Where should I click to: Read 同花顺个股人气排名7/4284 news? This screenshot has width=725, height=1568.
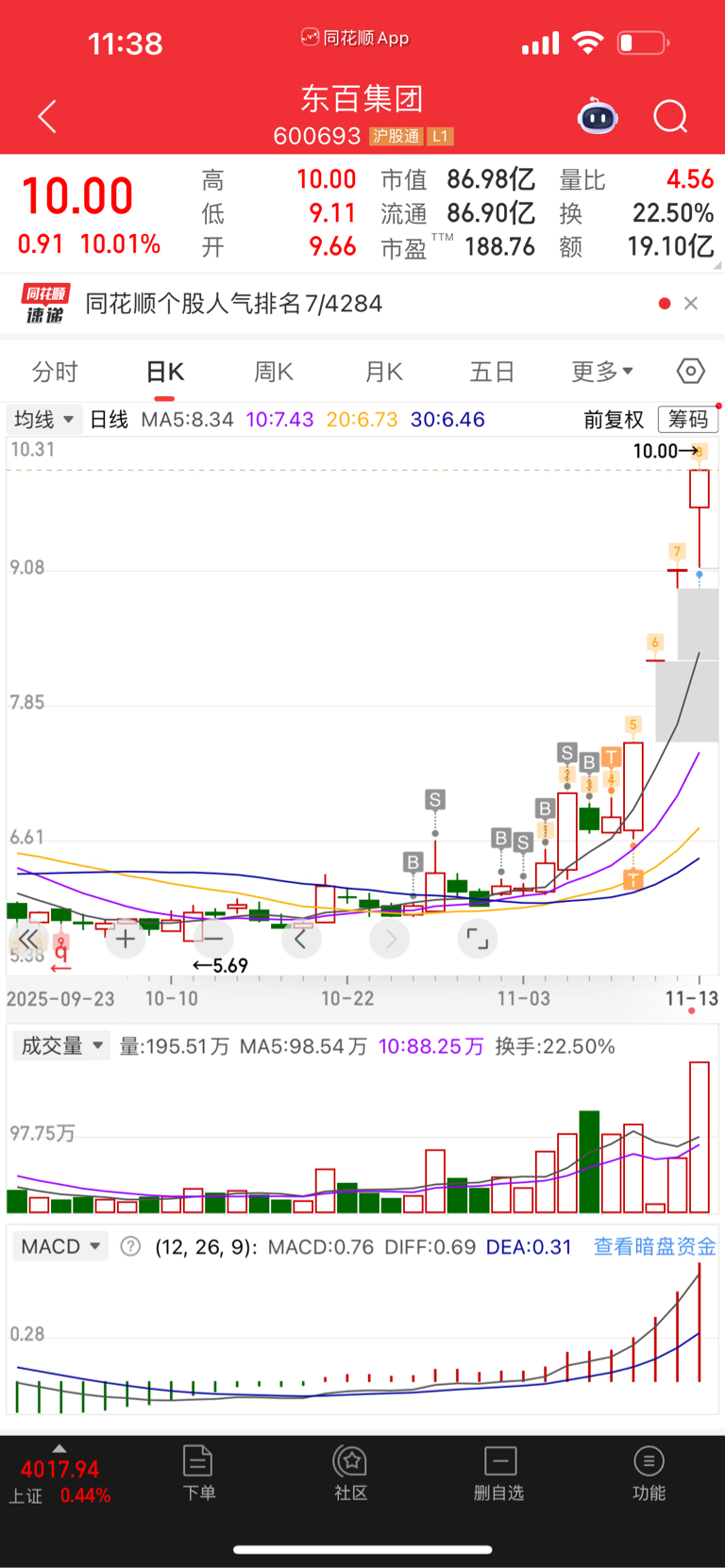pyautogui.click(x=234, y=304)
